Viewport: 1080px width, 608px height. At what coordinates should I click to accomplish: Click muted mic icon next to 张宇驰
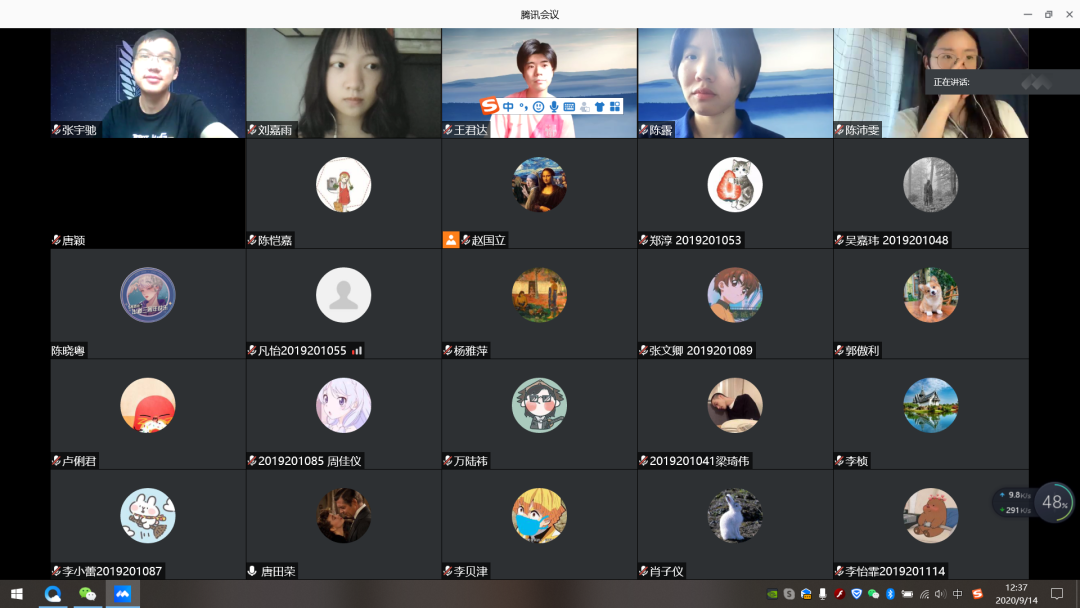point(57,130)
